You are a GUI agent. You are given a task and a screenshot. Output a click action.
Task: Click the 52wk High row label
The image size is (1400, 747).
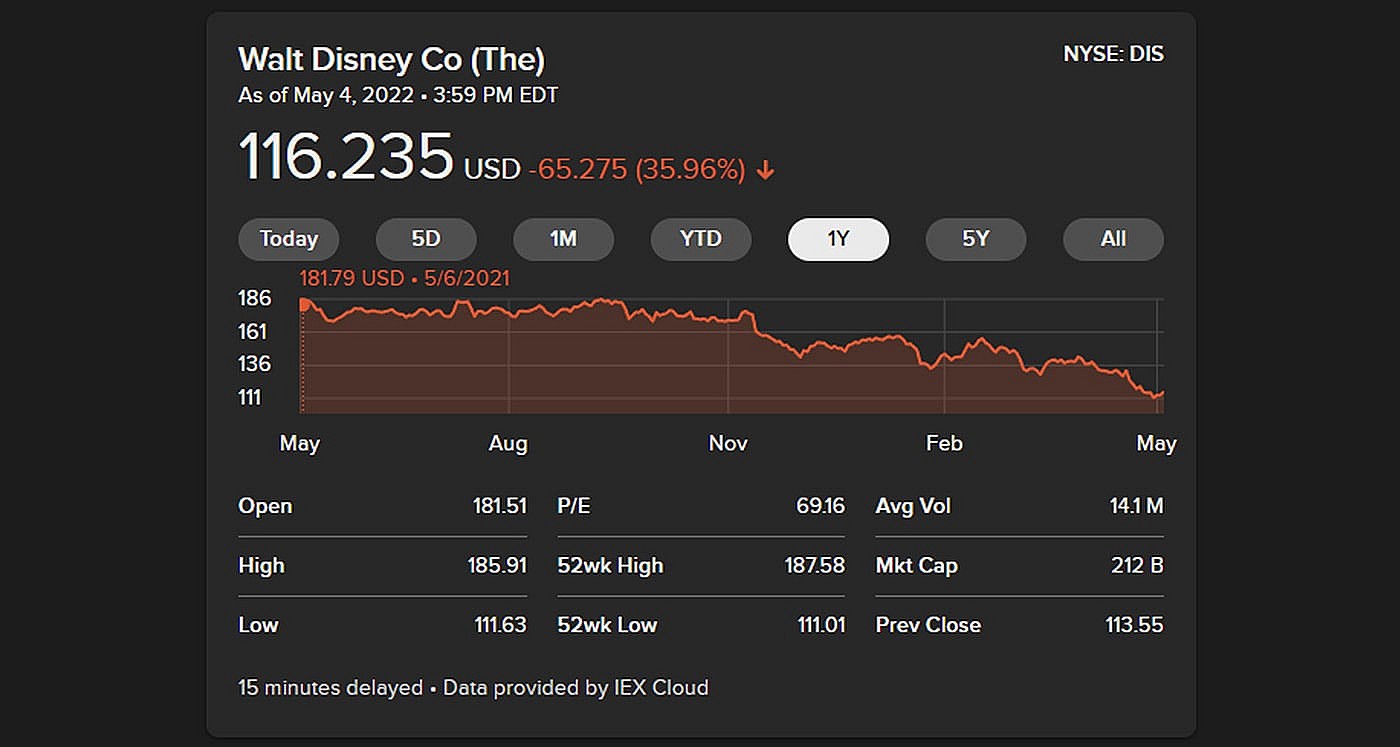click(610, 566)
